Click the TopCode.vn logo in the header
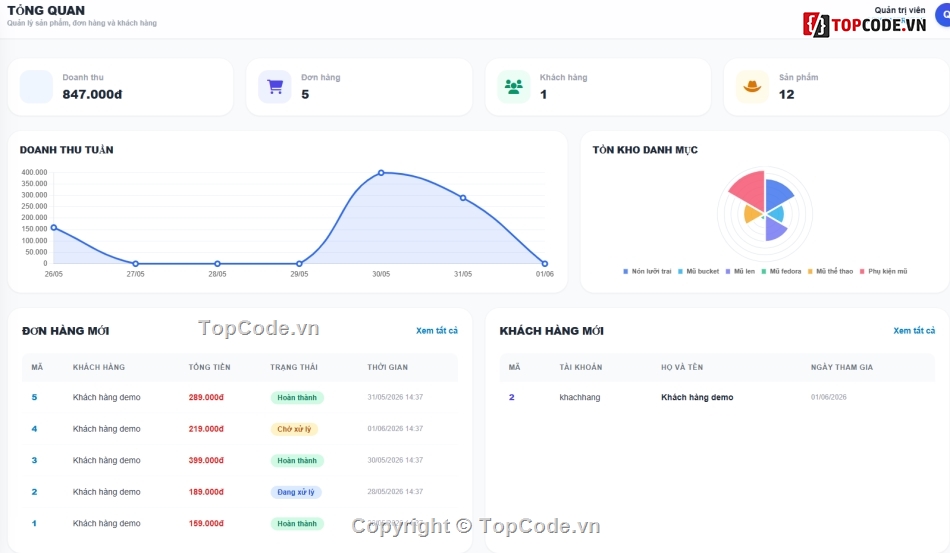This screenshot has height=553, width=950. pyautogui.click(x=865, y=25)
